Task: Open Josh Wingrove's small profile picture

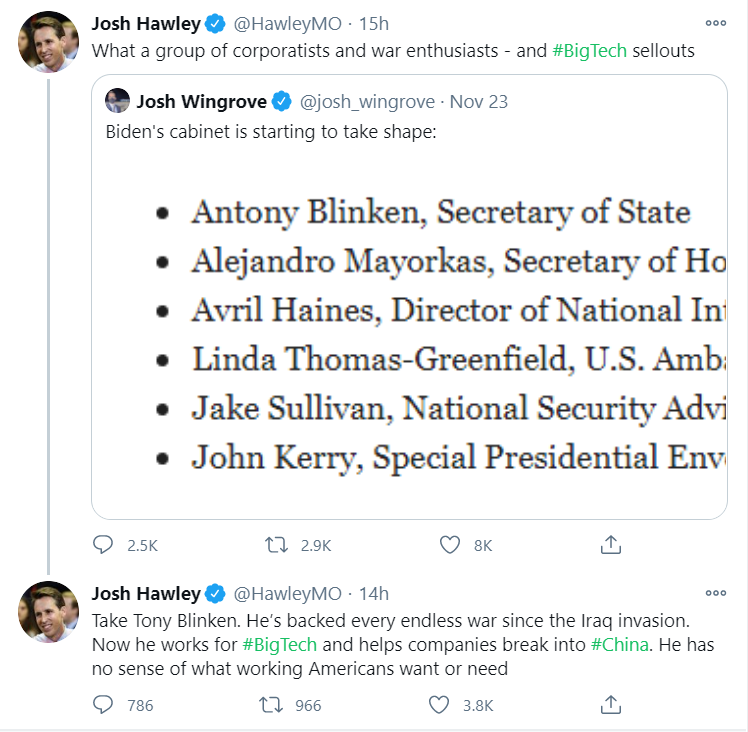Action: 117,101
